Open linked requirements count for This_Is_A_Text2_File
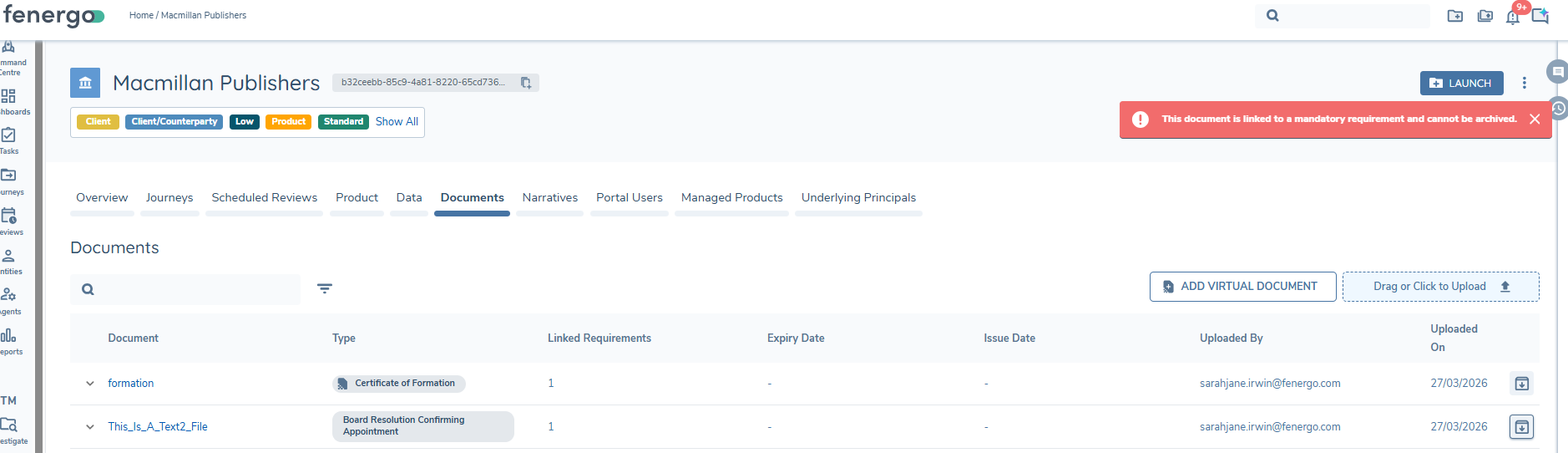Viewport: 1568px width, 453px height. (551, 427)
